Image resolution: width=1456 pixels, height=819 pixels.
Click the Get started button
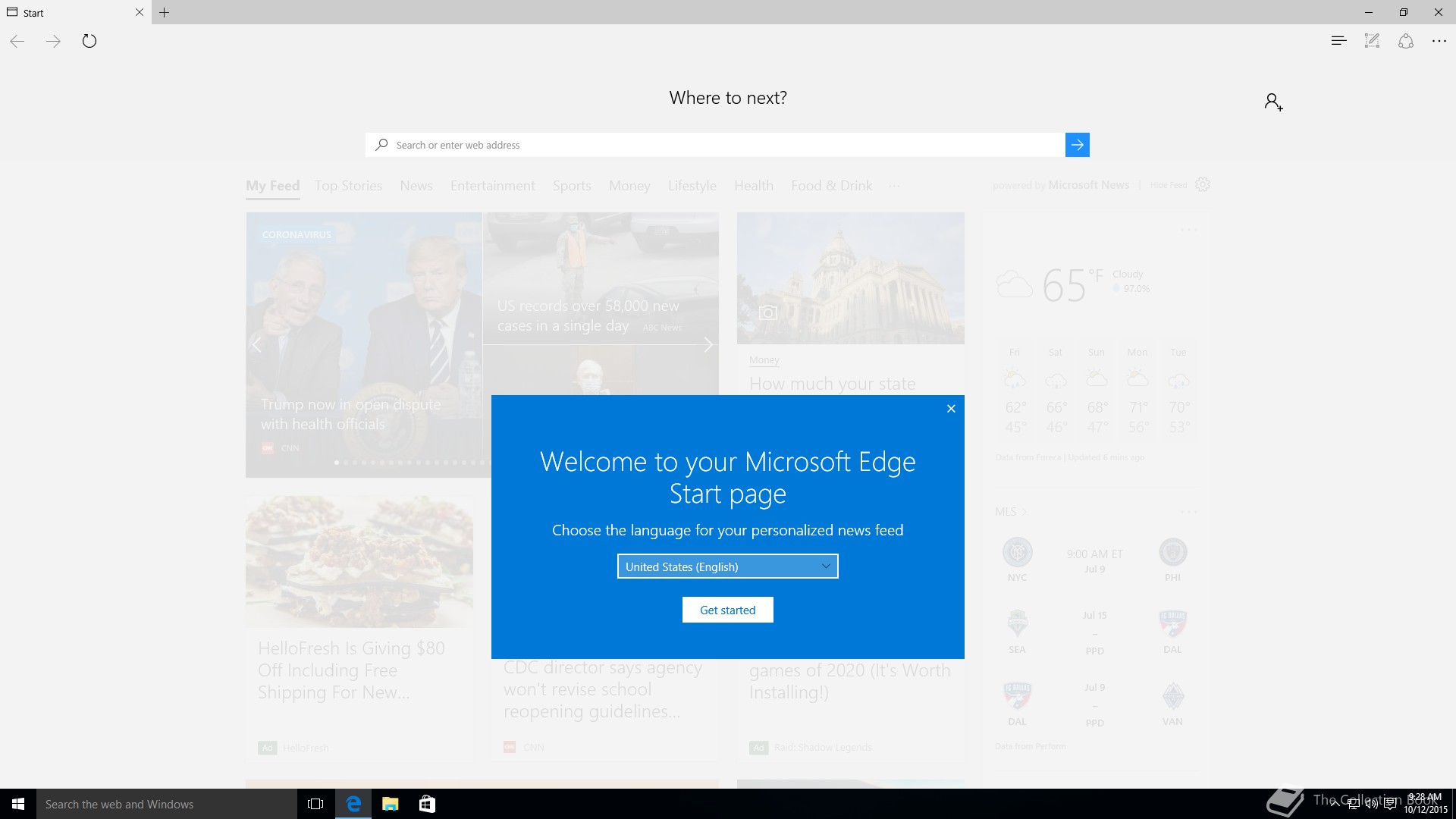728,610
